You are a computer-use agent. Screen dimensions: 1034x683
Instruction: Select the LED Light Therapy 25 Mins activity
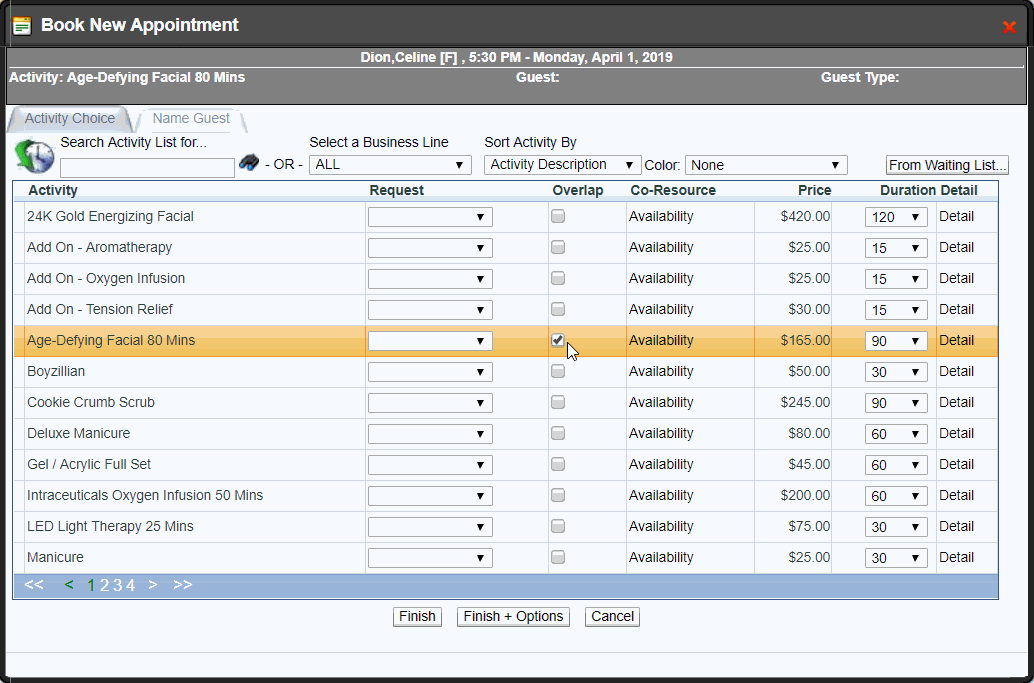(110, 526)
